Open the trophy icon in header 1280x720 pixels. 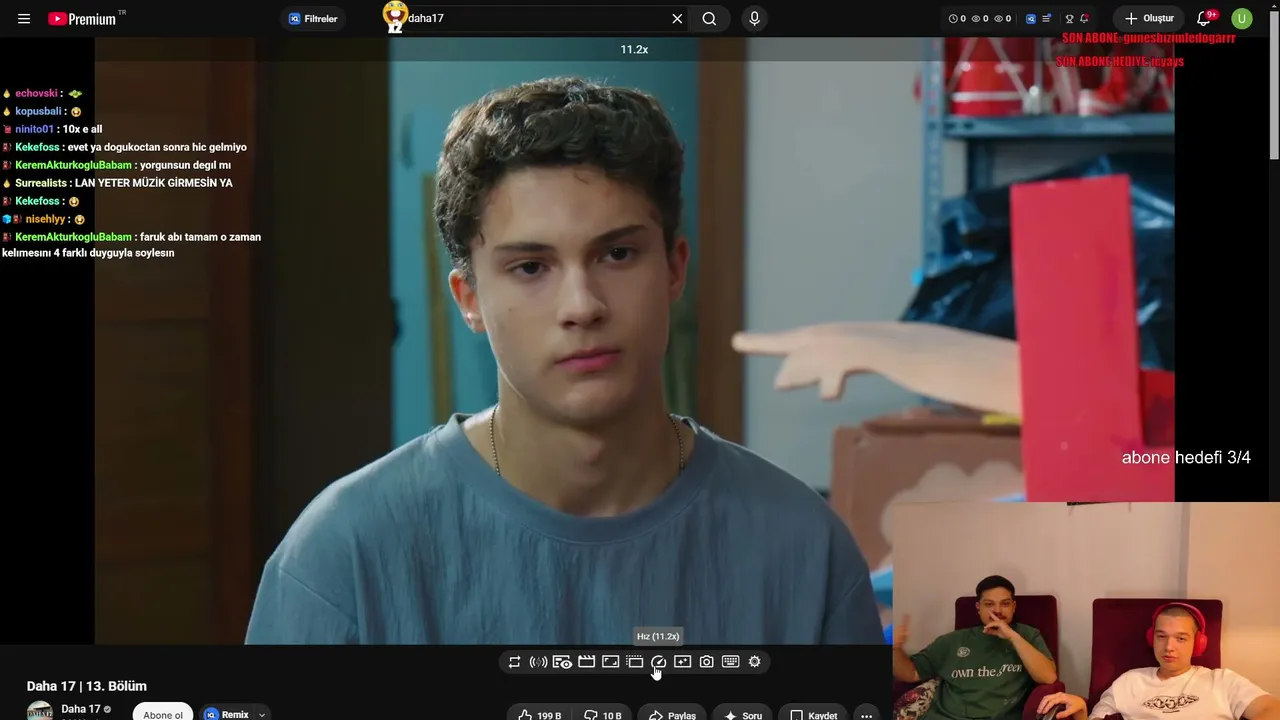(x=1069, y=19)
